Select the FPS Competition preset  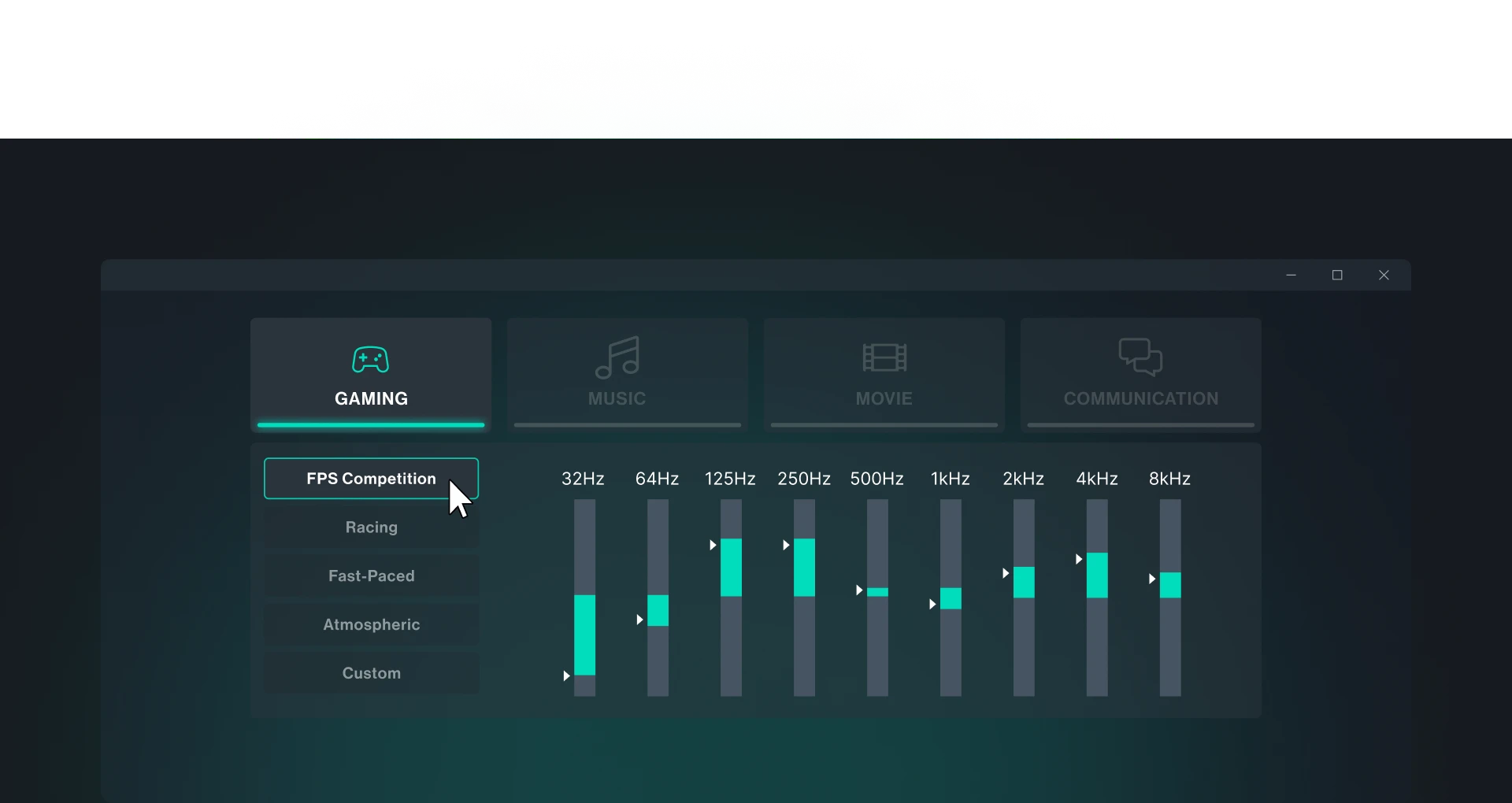[x=371, y=479]
